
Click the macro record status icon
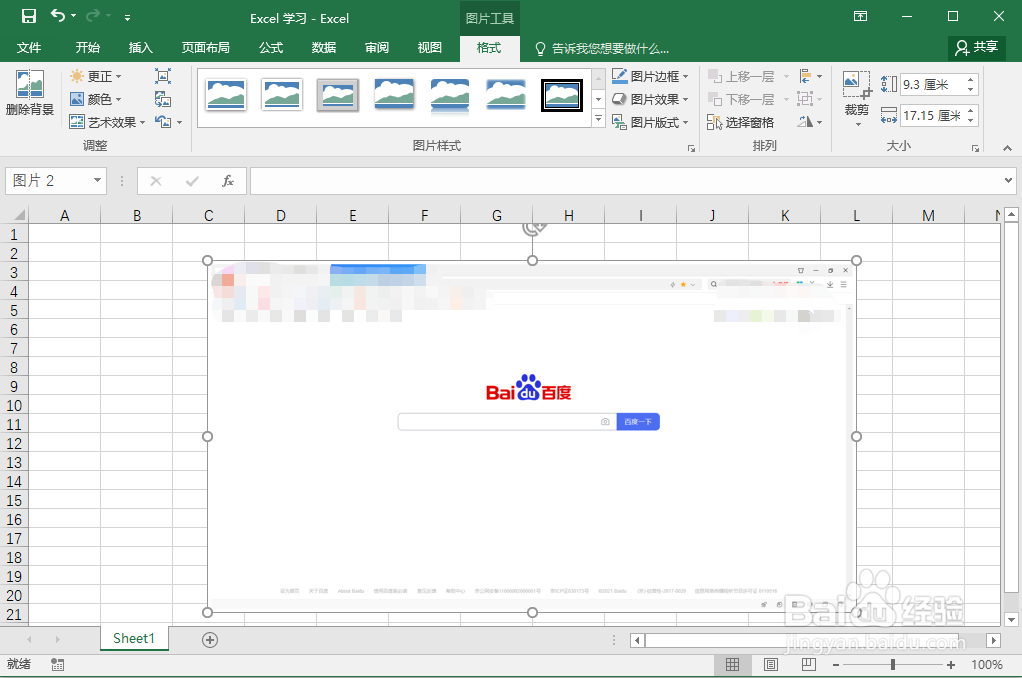(57, 664)
